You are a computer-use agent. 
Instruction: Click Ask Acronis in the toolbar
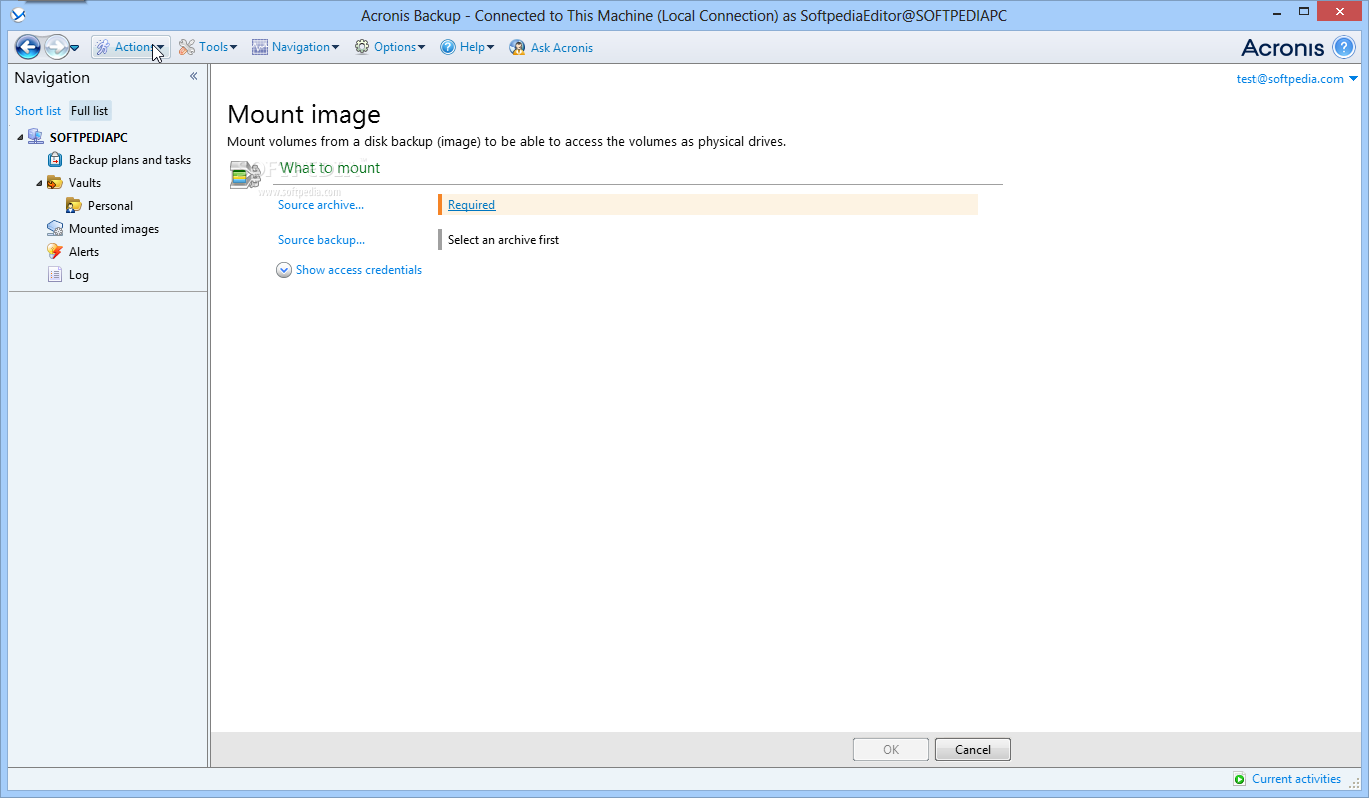tap(551, 47)
